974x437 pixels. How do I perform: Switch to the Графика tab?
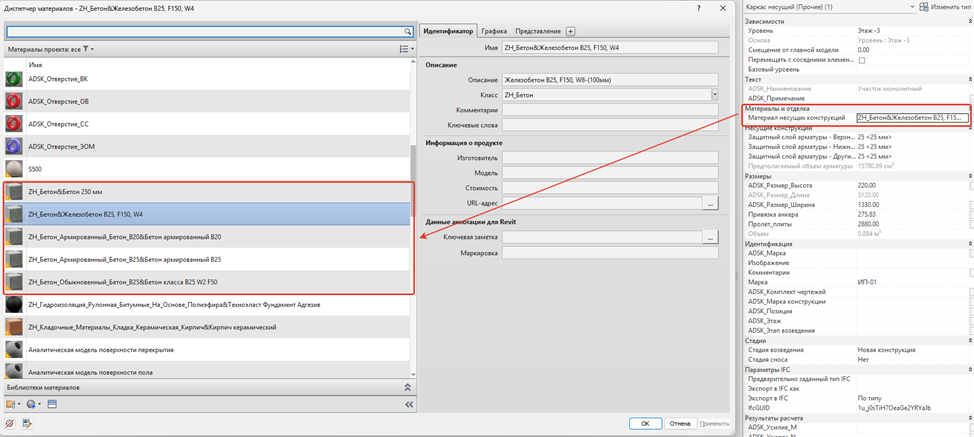click(x=496, y=31)
